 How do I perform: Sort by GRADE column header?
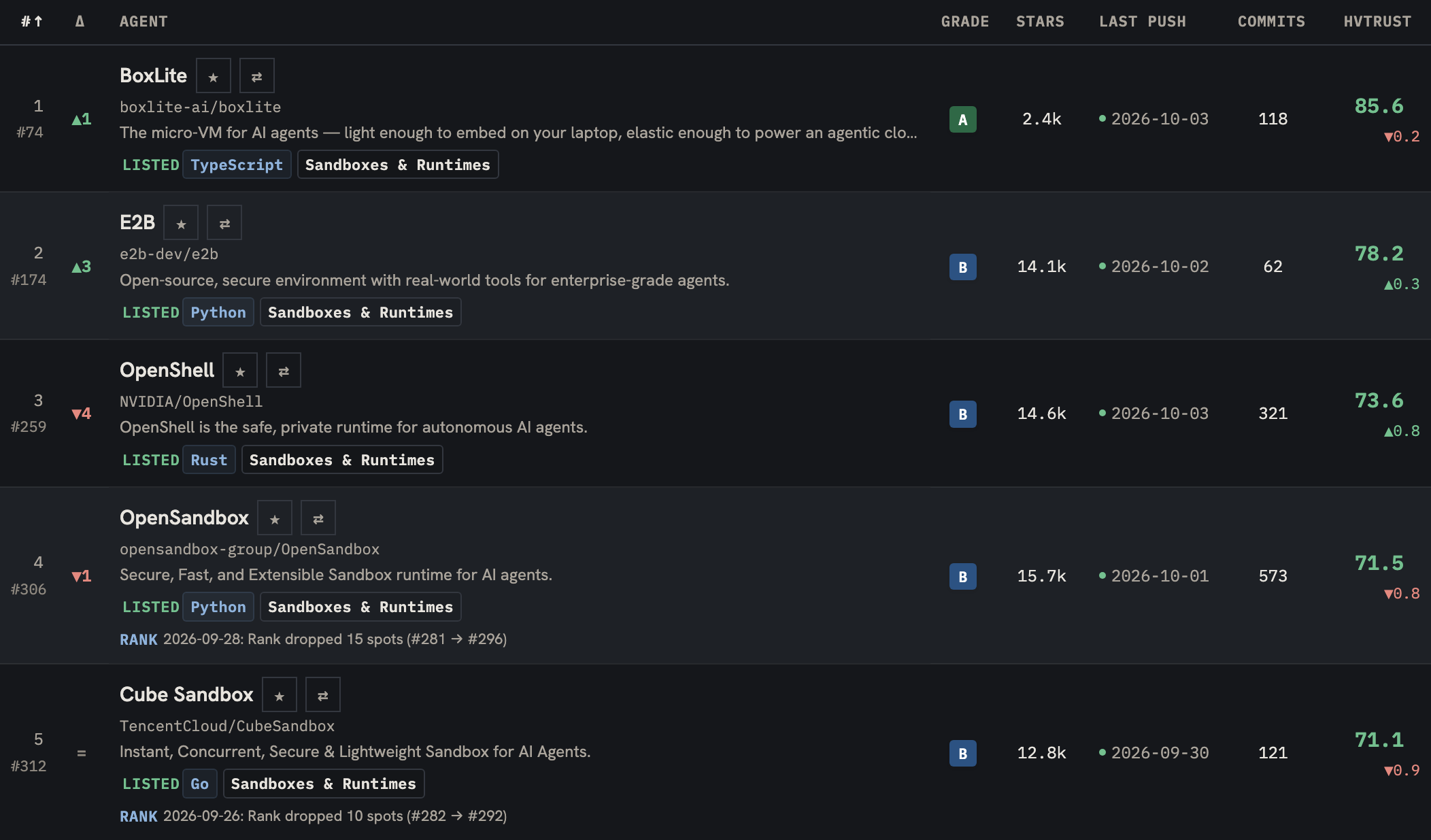pos(965,22)
